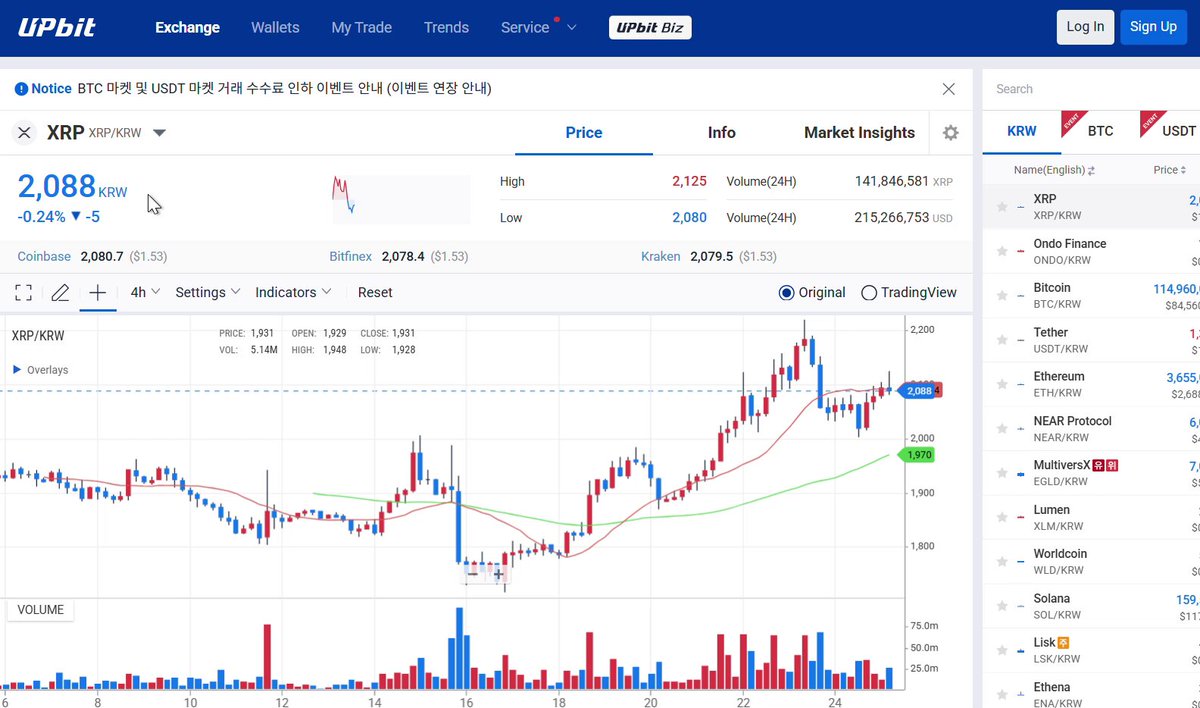Select the BTC market tab
1200x708 pixels.
pos(1100,131)
